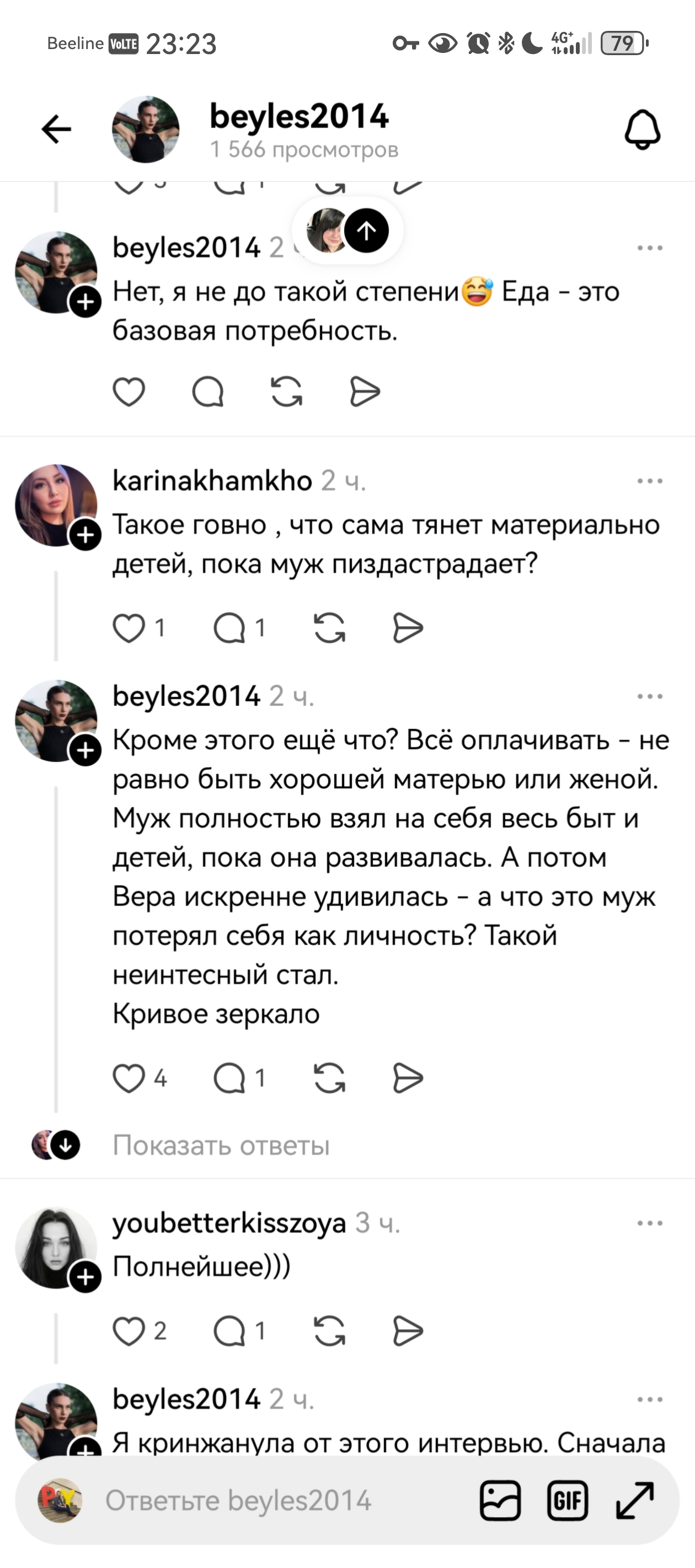Open more options for karinakhamkho's comment

(649, 481)
